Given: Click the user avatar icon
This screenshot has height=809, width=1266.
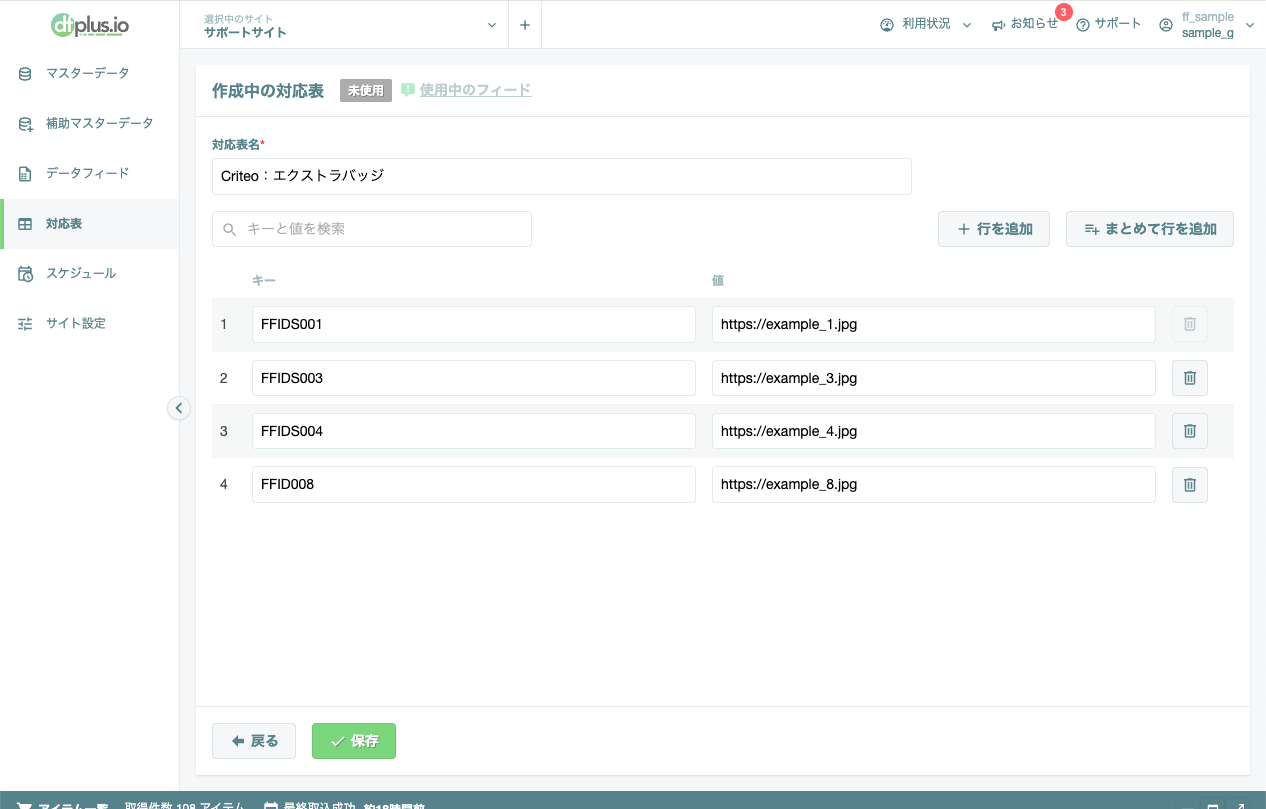Looking at the screenshot, I should [1166, 25].
